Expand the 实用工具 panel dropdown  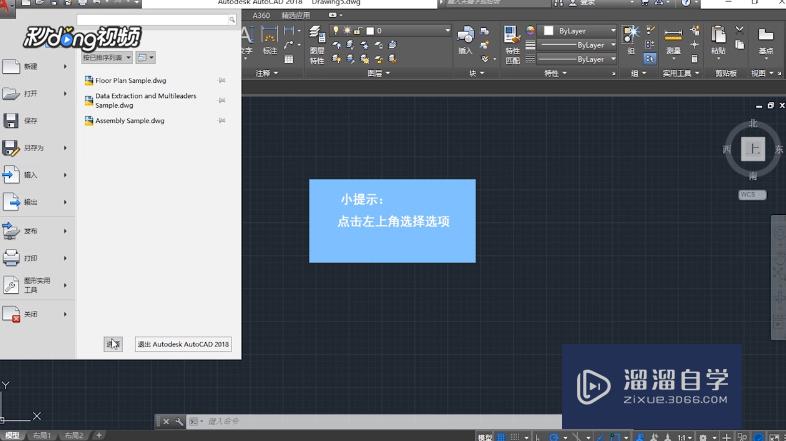click(x=681, y=73)
